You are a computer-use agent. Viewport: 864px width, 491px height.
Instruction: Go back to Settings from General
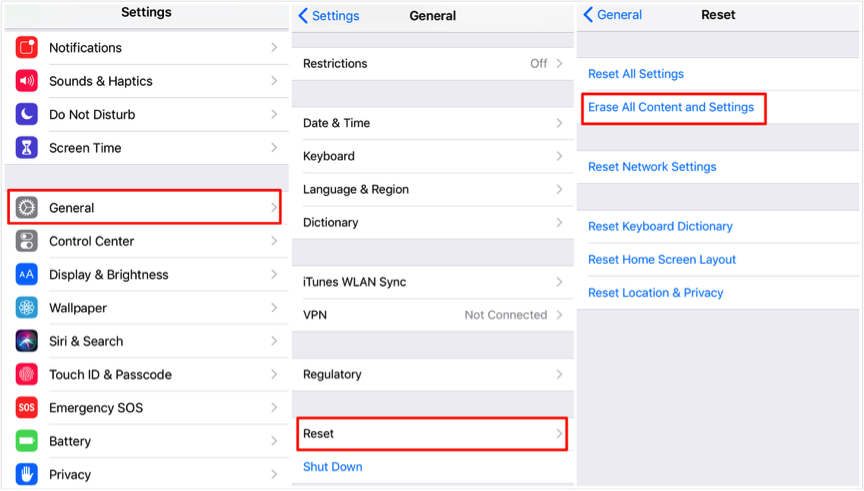329,16
